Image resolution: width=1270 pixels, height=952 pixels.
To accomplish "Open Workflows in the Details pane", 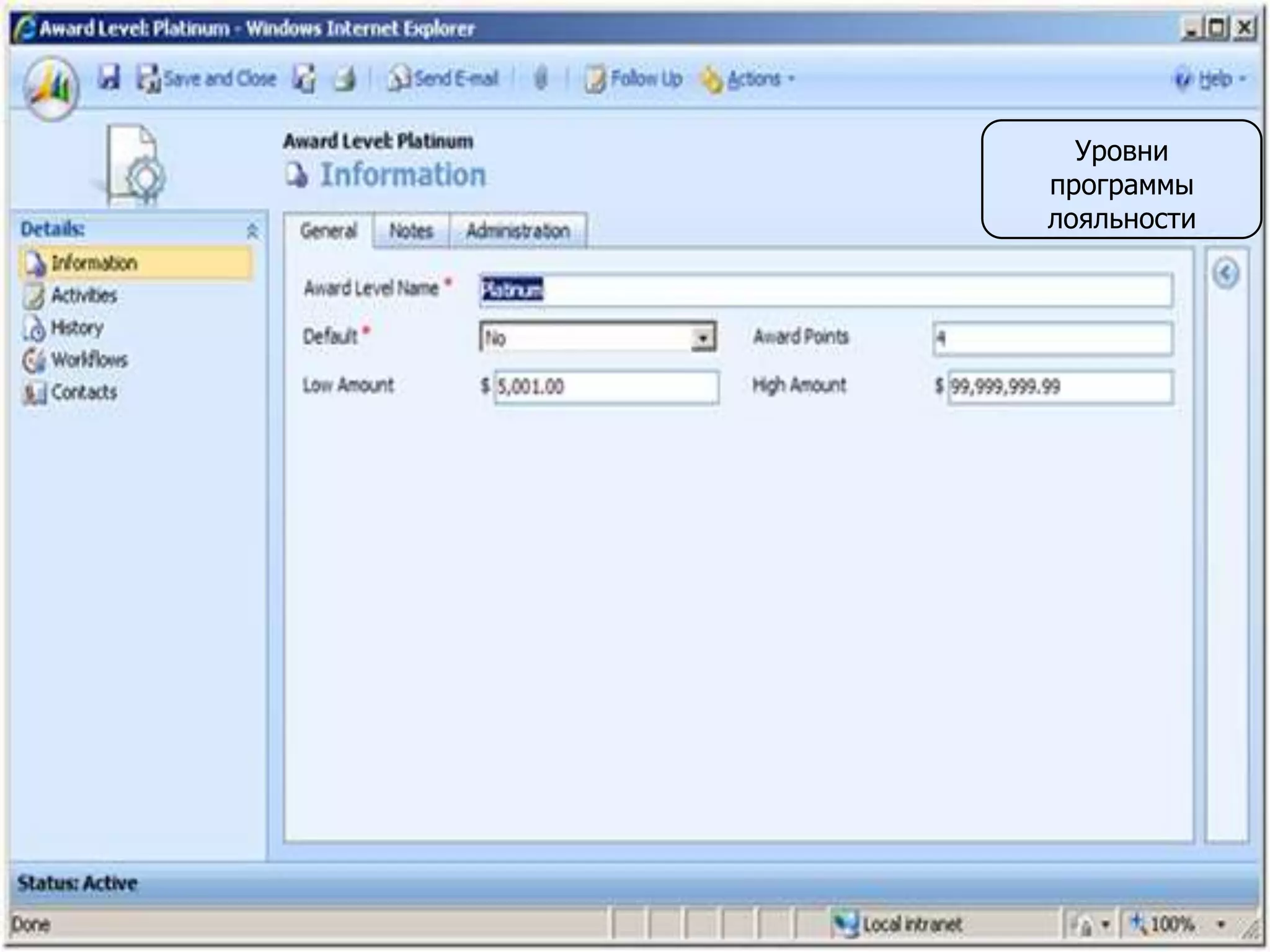I will 89,359.
